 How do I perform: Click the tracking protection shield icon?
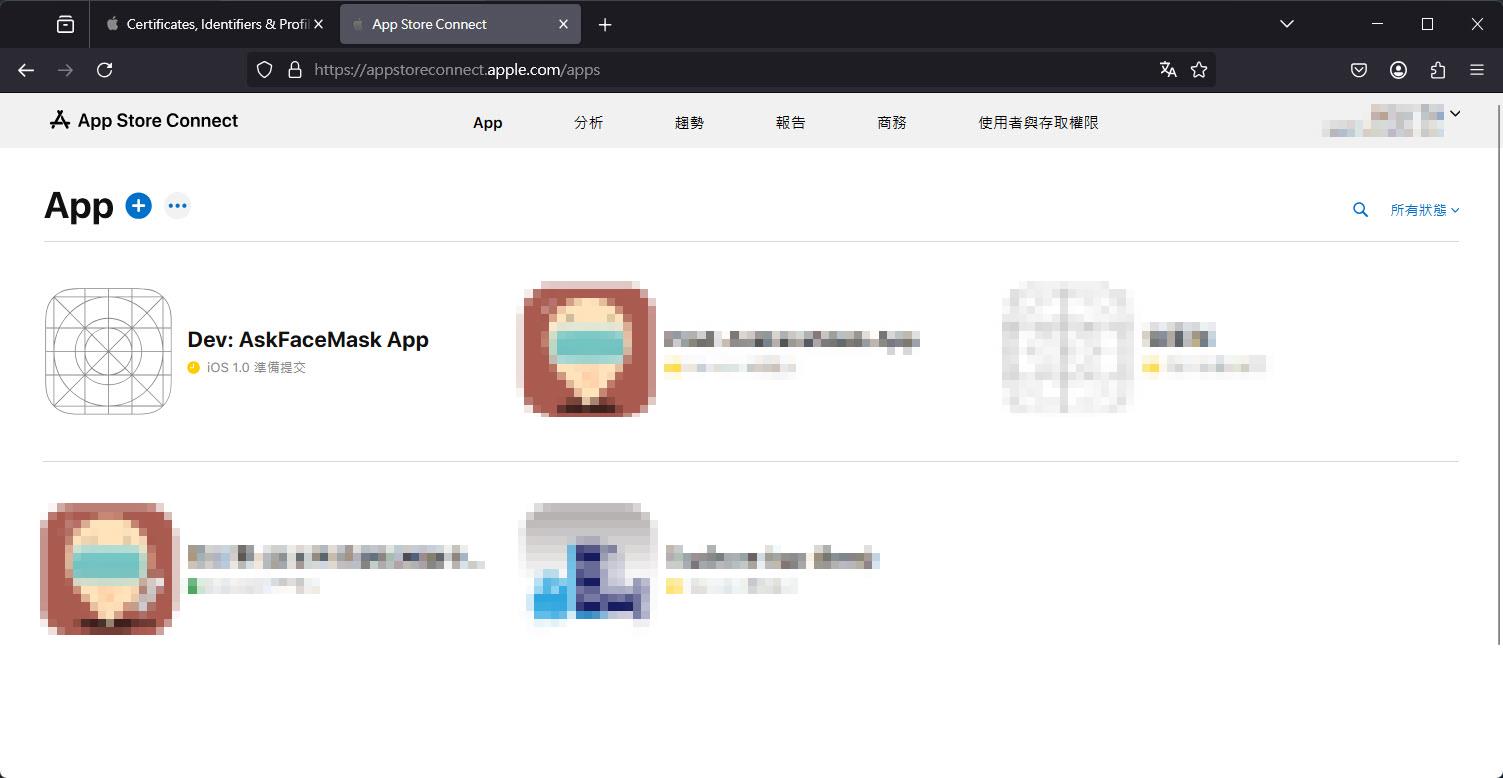264,70
